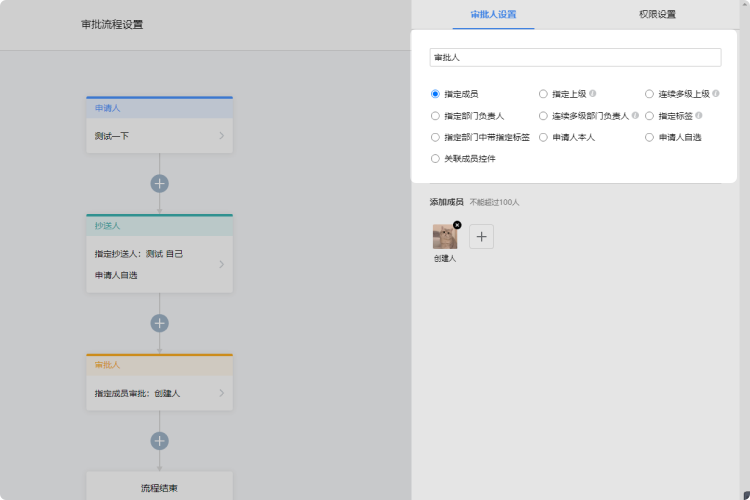Click info icon next to 指定标签
Image resolution: width=750 pixels, height=500 pixels.
click(699, 115)
